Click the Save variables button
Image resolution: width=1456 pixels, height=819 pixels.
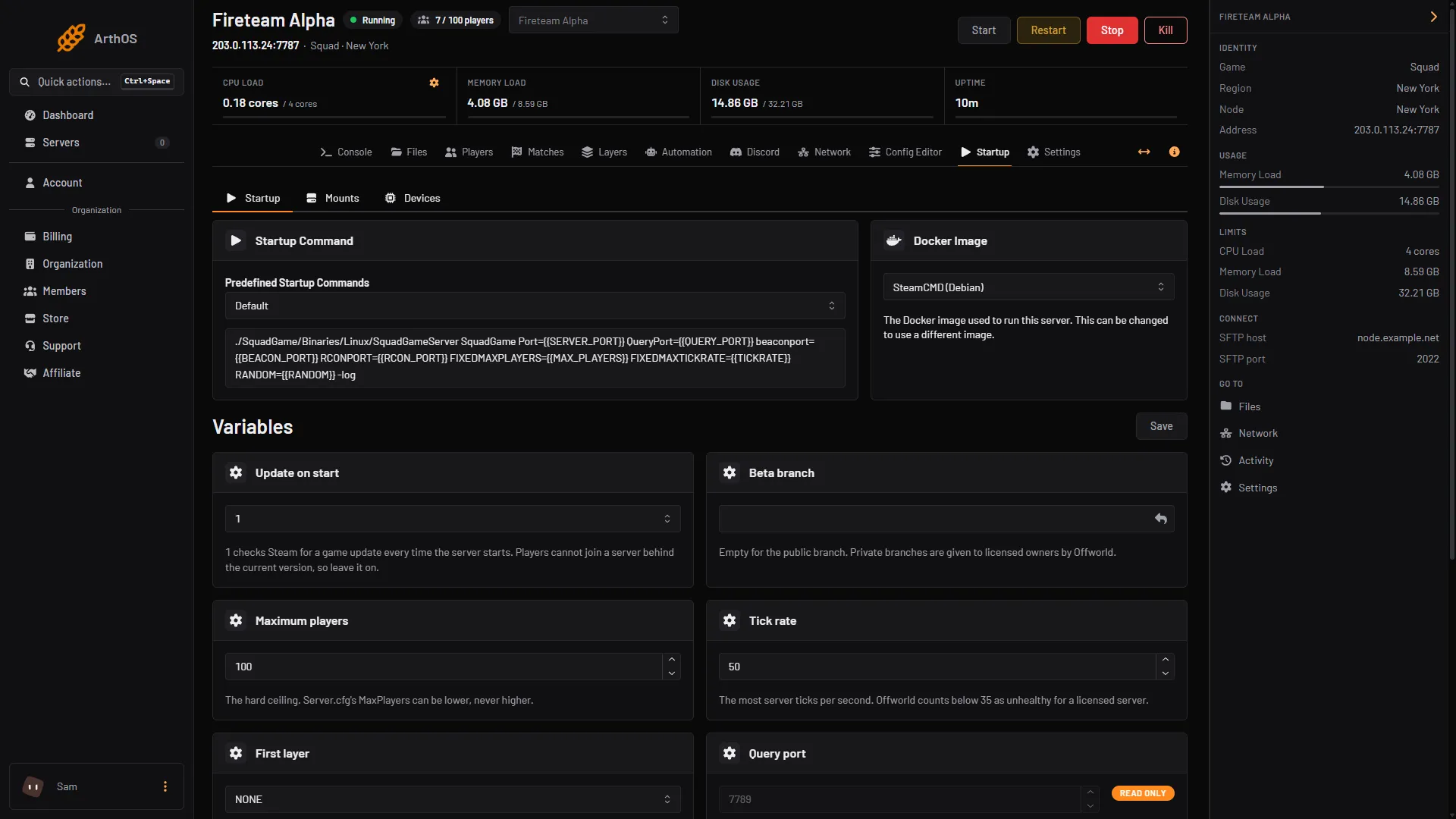pos(1161,426)
